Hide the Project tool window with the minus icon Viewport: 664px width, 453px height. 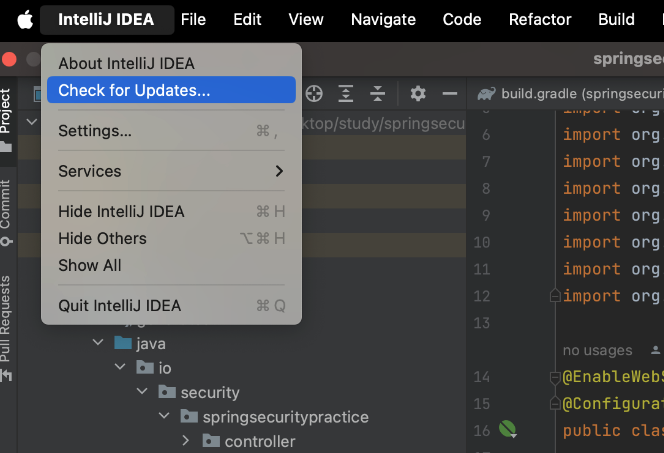[449, 94]
